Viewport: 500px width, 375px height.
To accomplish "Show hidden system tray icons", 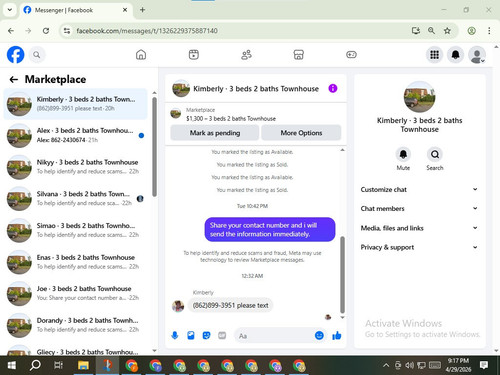I will click(x=386, y=365).
